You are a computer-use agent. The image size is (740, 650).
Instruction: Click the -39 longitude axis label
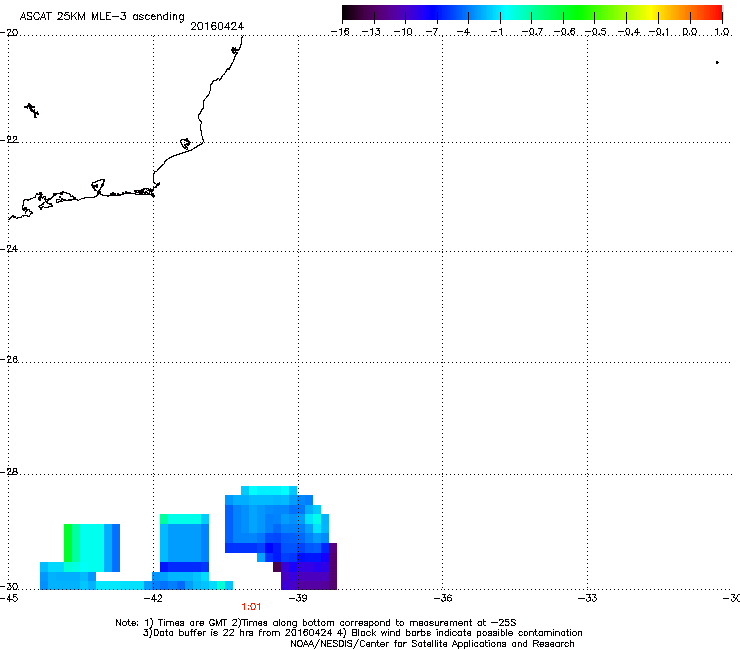pyautogui.click(x=298, y=598)
